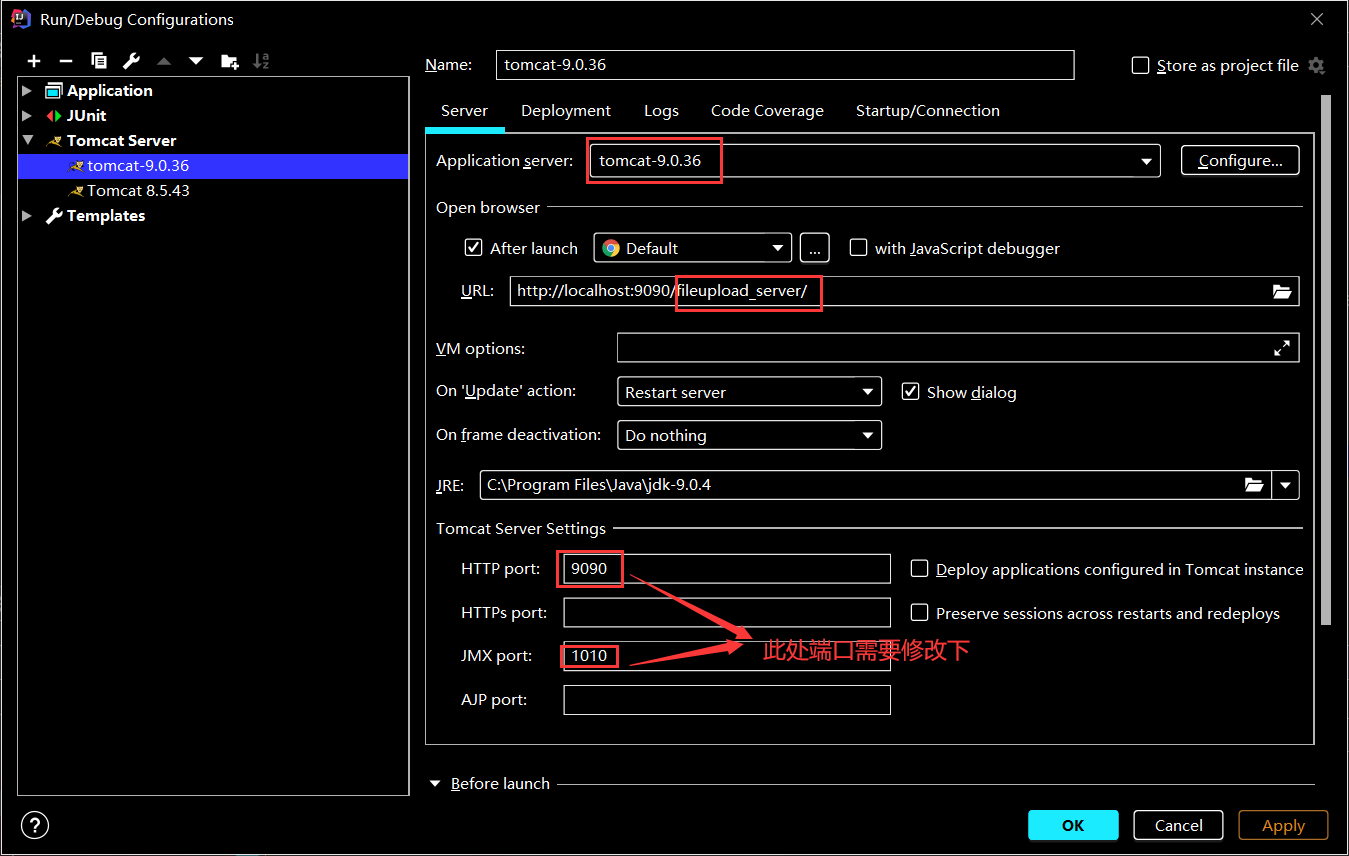Click the expand icon in VM options field
This screenshot has width=1349, height=856.
click(1281, 348)
